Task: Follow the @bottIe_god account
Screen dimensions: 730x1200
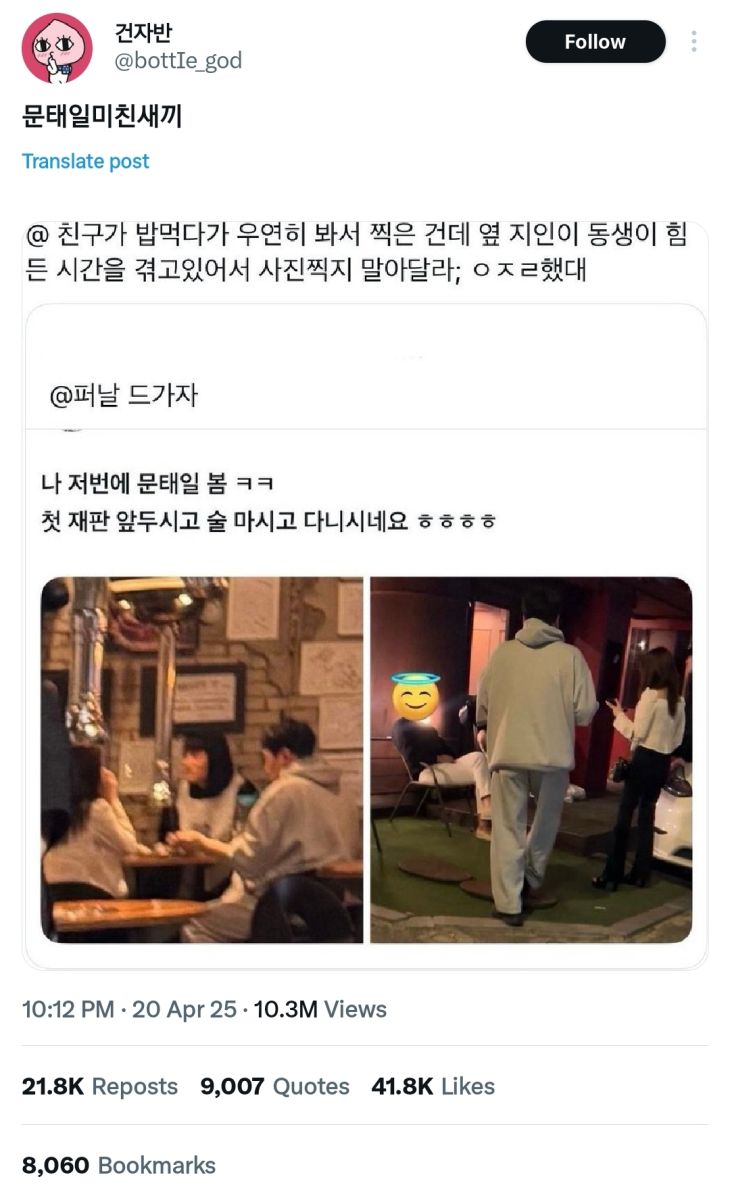Action: pos(595,42)
